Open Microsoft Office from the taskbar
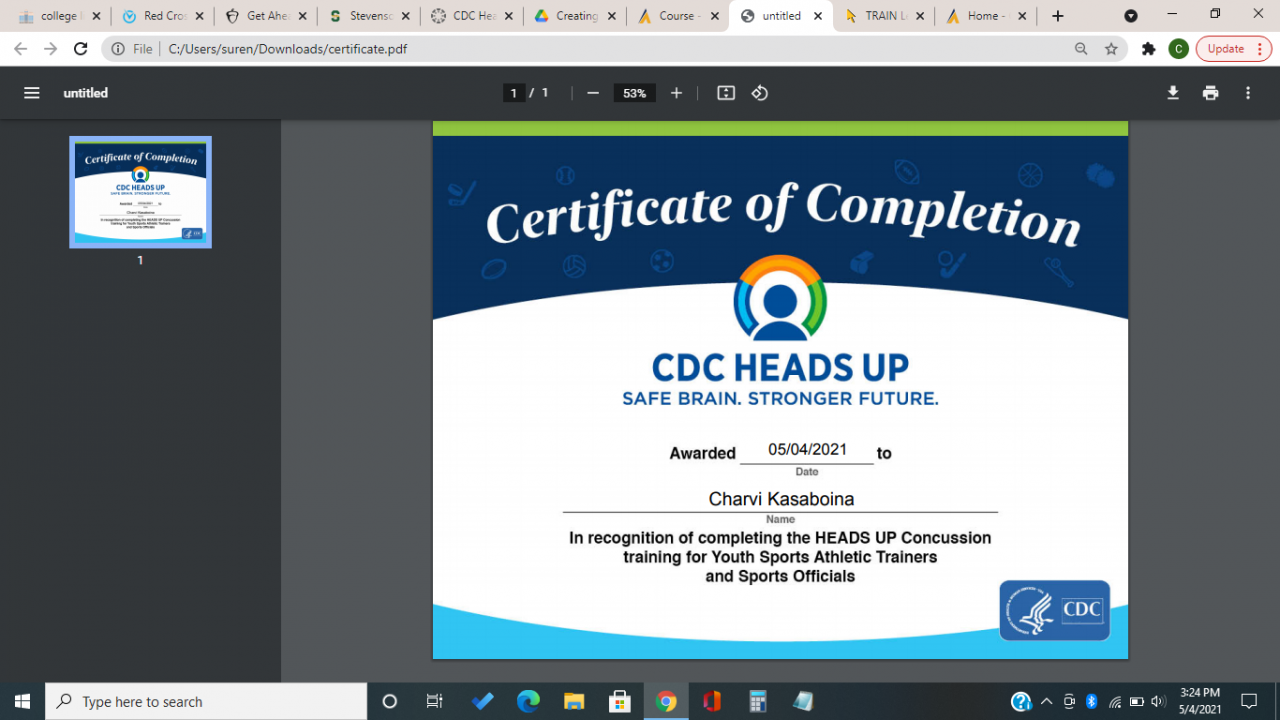1280x720 pixels. click(712, 701)
